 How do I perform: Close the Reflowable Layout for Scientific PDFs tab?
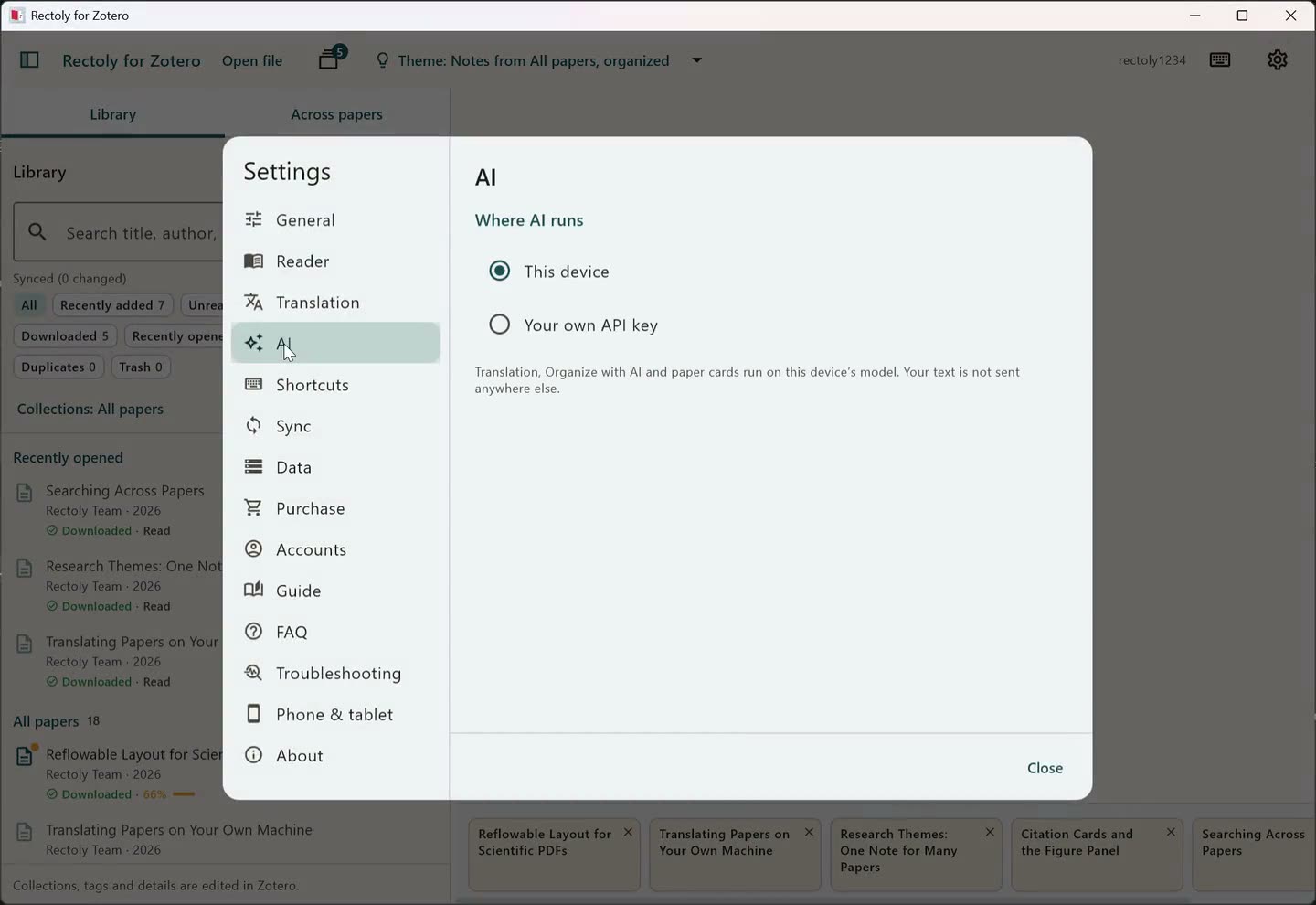tap(628, 832)
